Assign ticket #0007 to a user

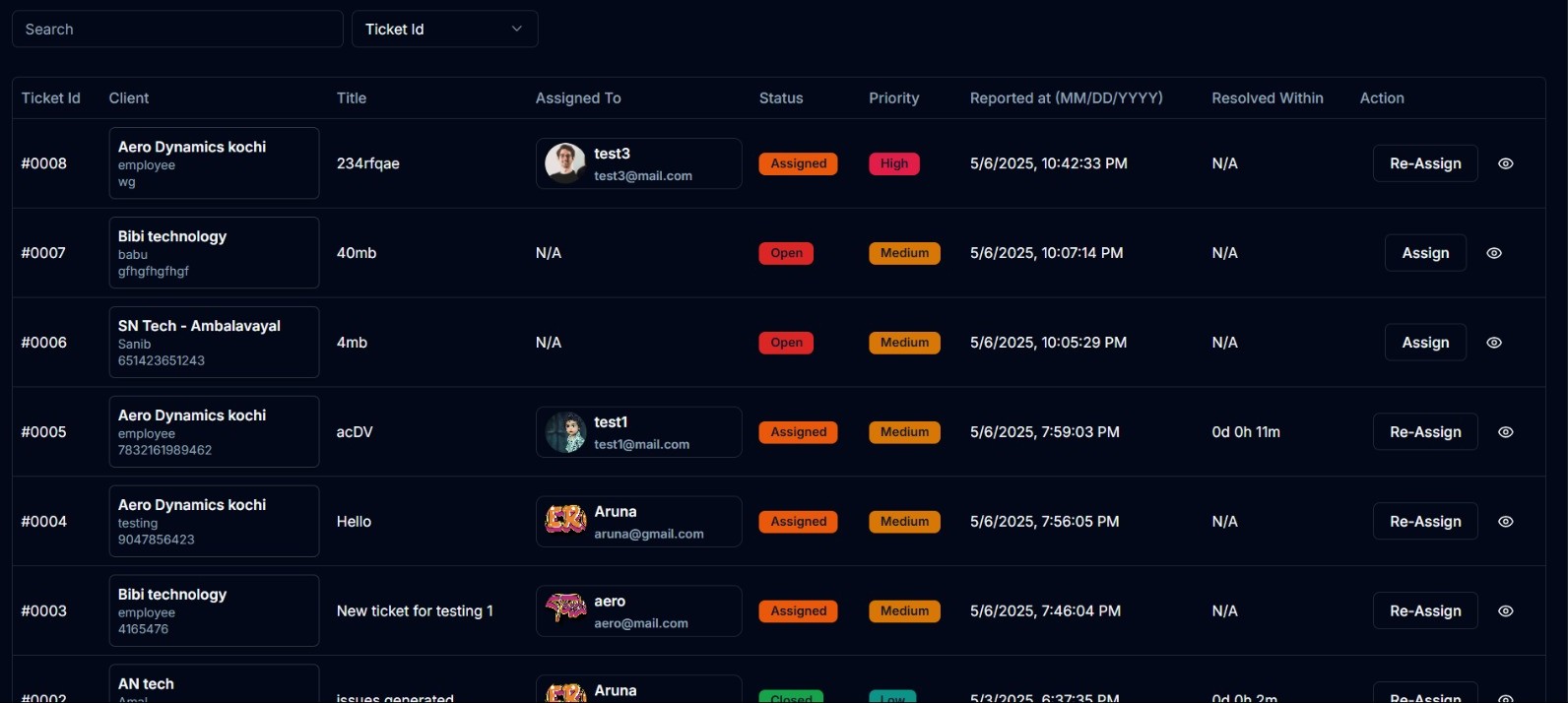[1424, 253]
